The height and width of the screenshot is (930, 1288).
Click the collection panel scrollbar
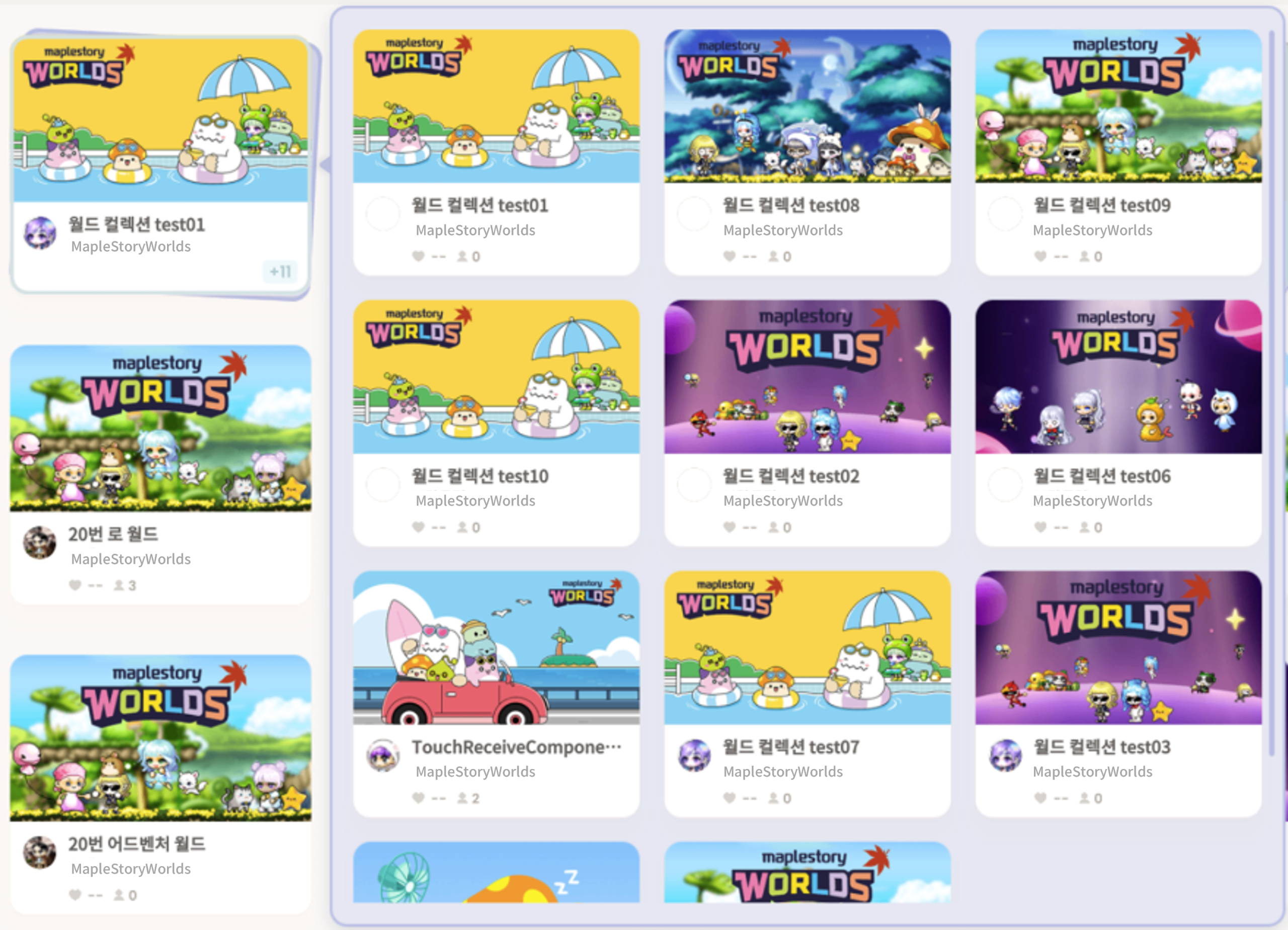click(x=1271, y=393)
